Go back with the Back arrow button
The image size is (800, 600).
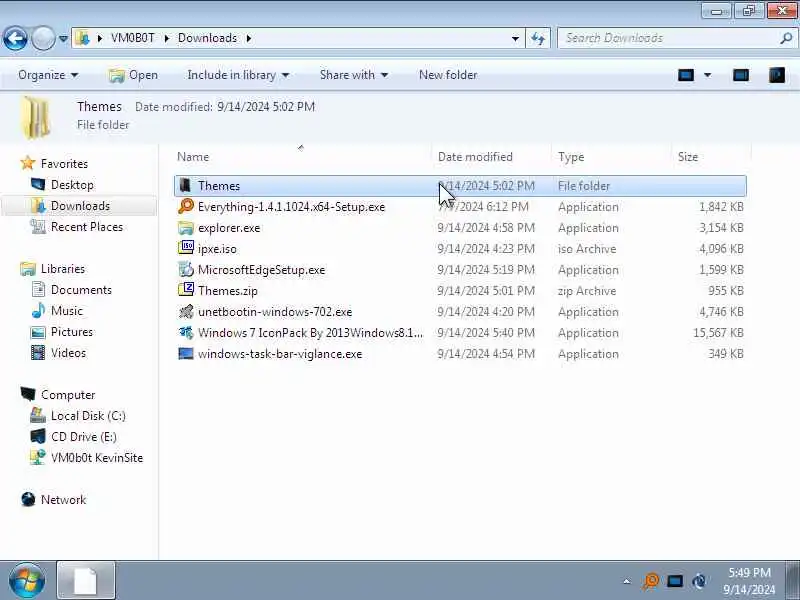15,38
